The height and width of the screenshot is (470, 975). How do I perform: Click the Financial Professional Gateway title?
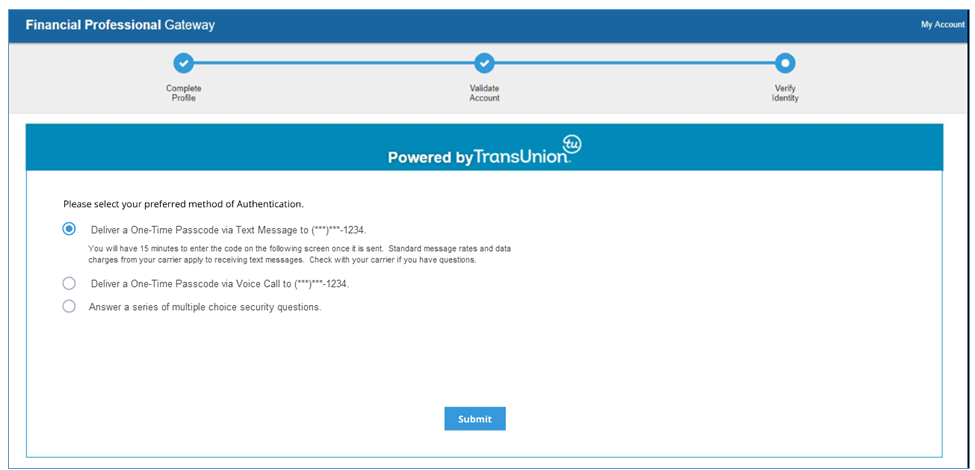tap(120, 25)
